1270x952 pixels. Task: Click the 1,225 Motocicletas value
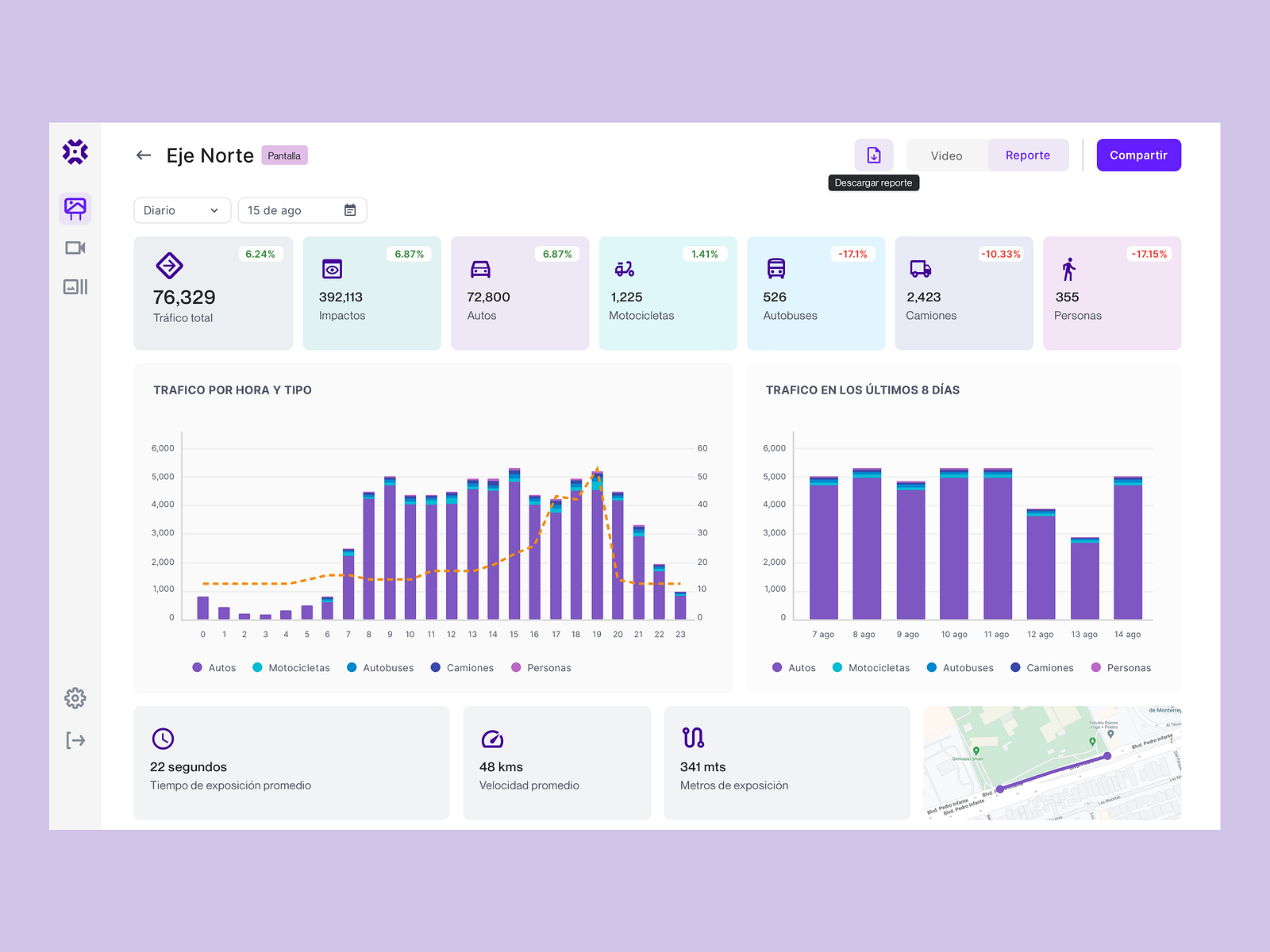(626, 297)
